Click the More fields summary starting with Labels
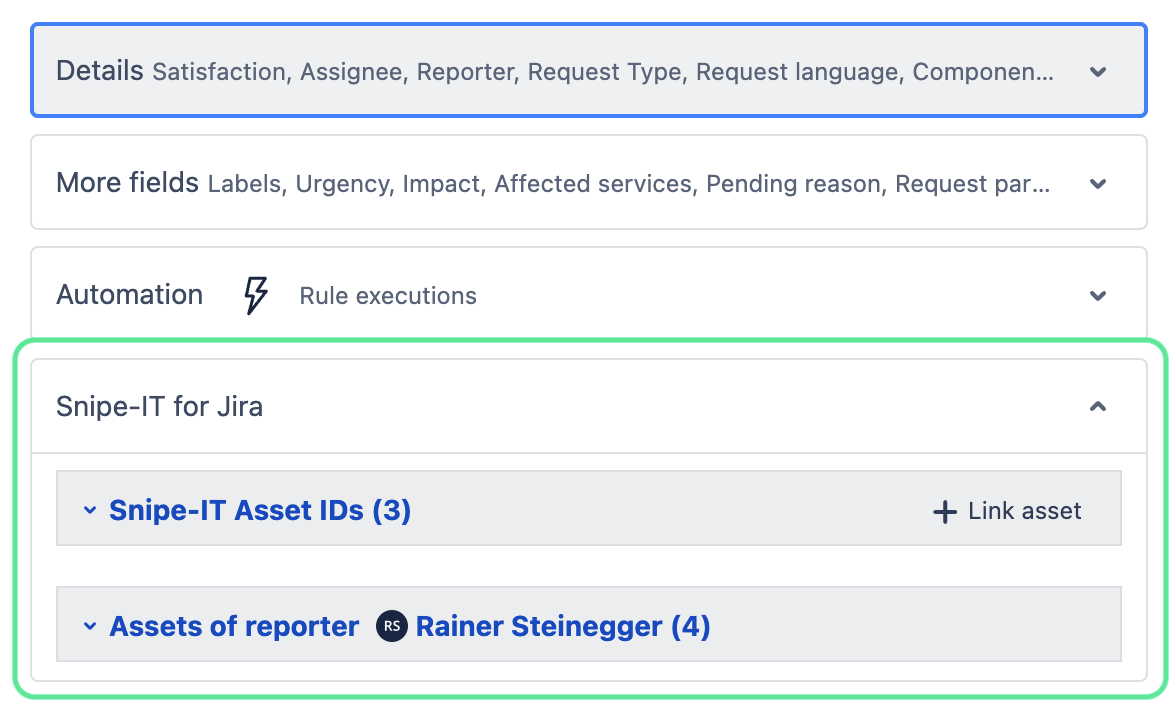 pyautogui.click(x=628, y=184)
